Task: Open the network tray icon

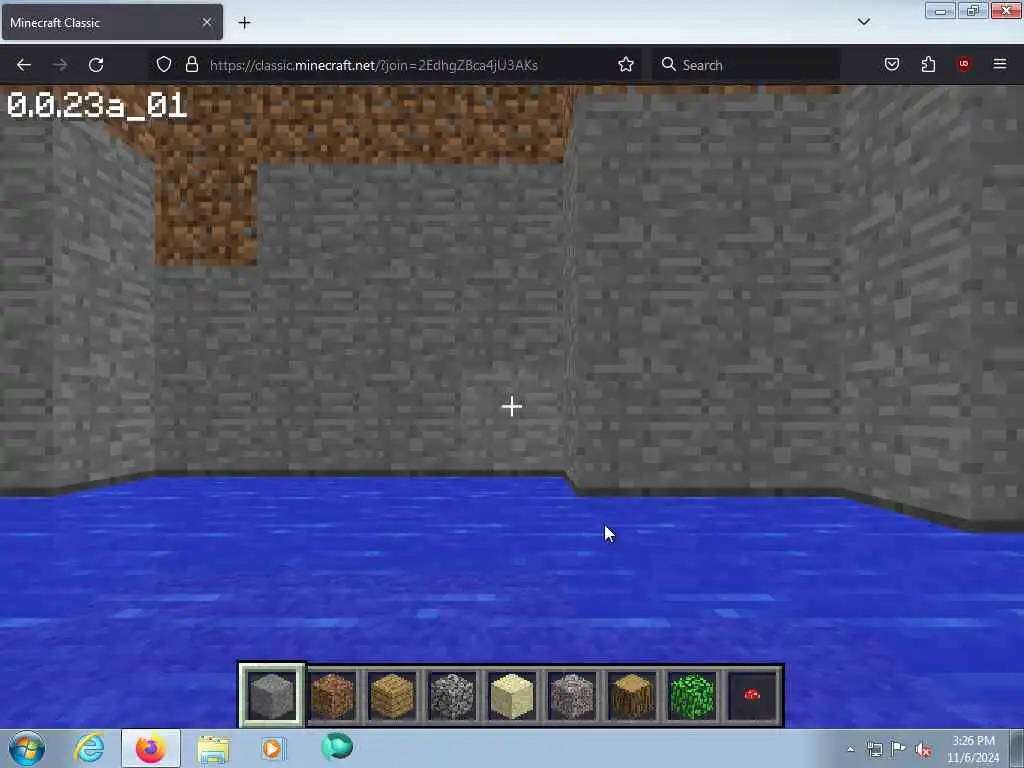Action: (x=874, y=749)
